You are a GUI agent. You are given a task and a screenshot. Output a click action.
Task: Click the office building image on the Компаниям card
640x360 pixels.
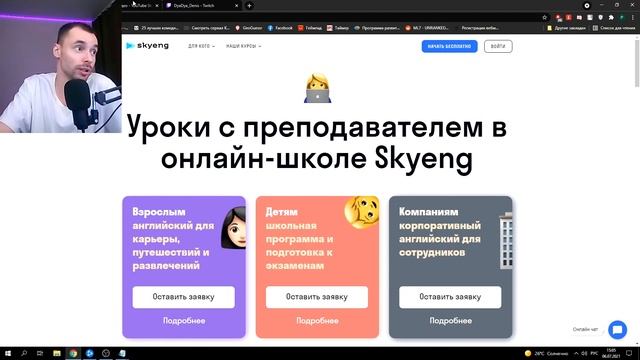[506, 240]
